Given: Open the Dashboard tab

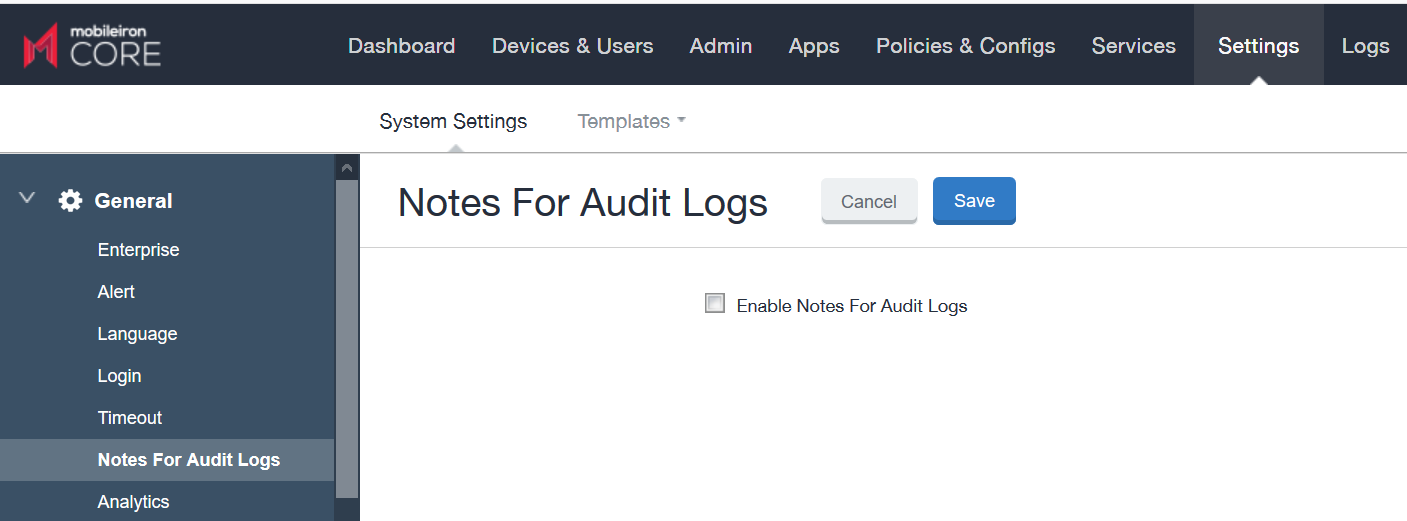Looking at the screenshot, I should (401, 46).
